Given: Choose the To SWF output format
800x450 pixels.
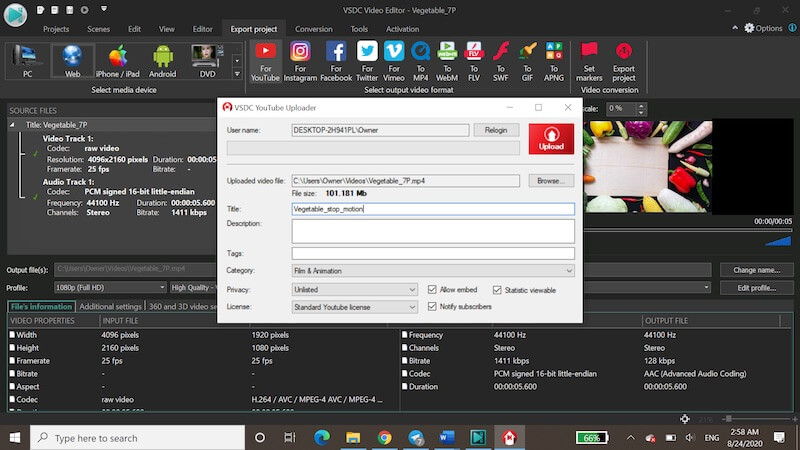Looking at the screenshot, I should [501, 62].
